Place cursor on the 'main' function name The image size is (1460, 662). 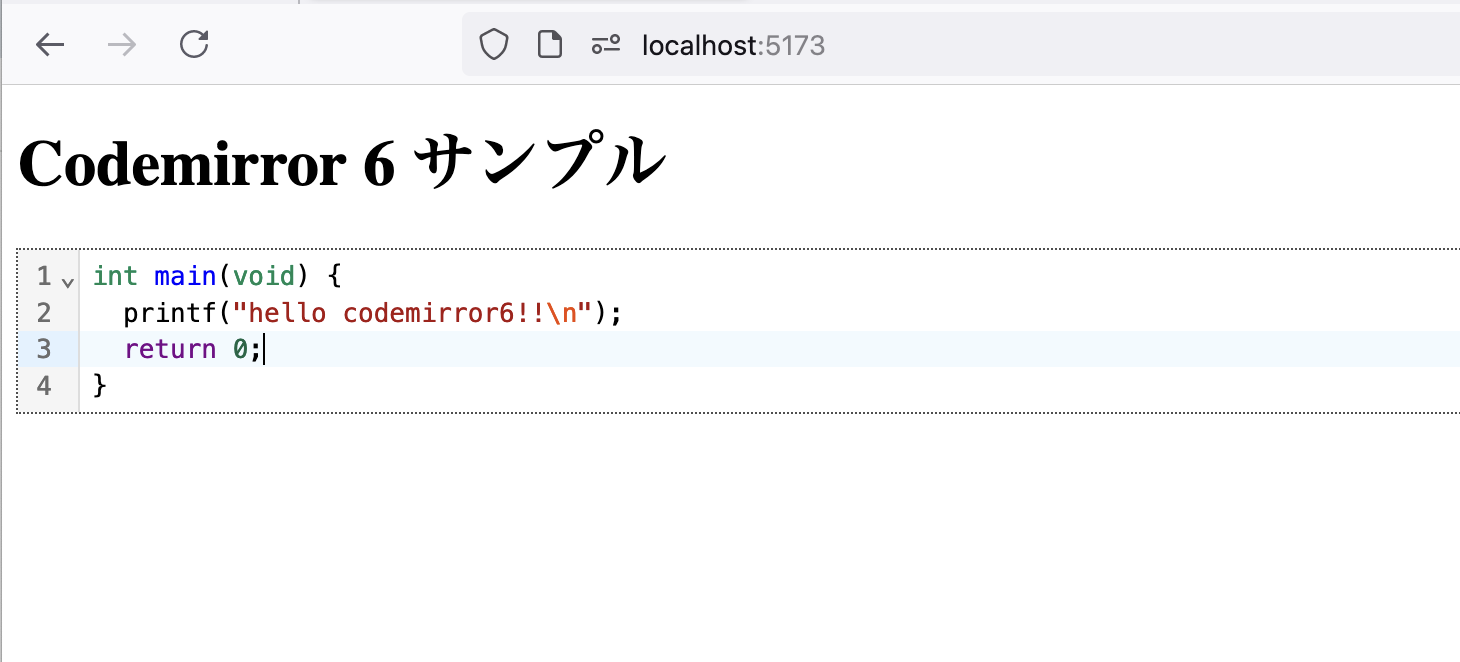click(x=185, y=276)
